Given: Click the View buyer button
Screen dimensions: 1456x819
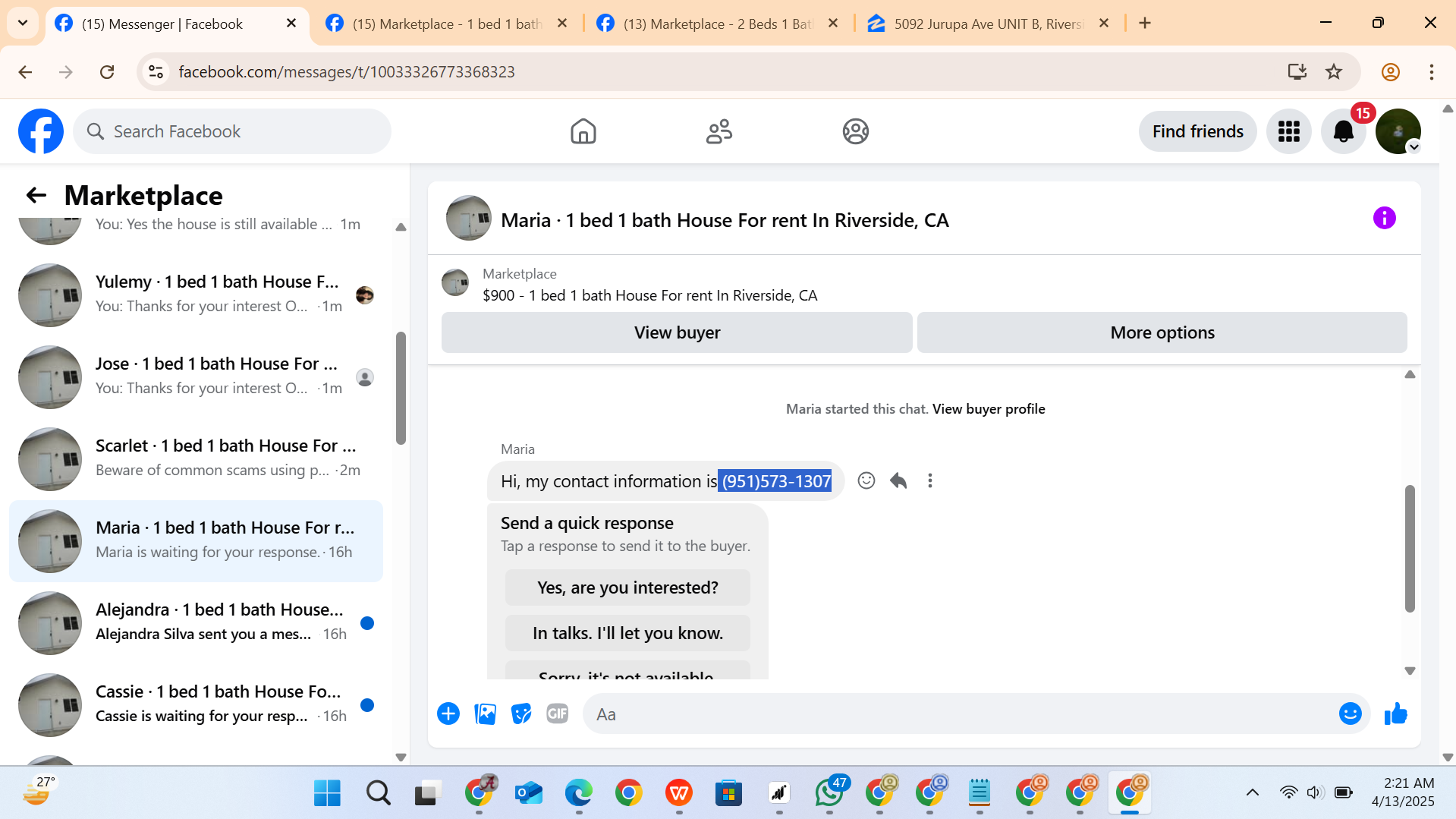Looking at the screenshot, I should click(x=677, y=332).
